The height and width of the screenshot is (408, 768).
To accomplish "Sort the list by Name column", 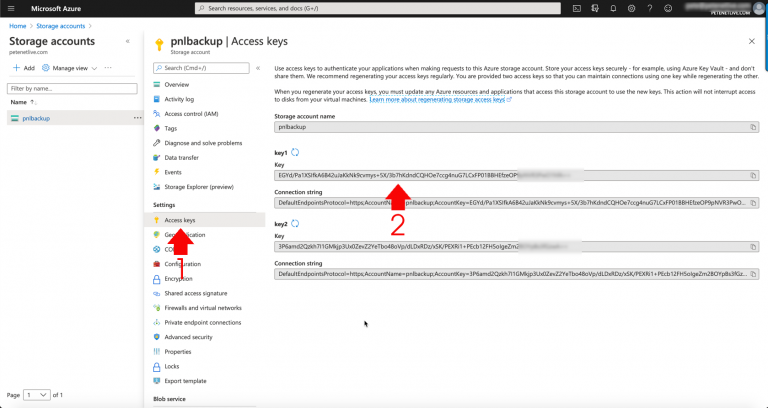I will point(23,102).
